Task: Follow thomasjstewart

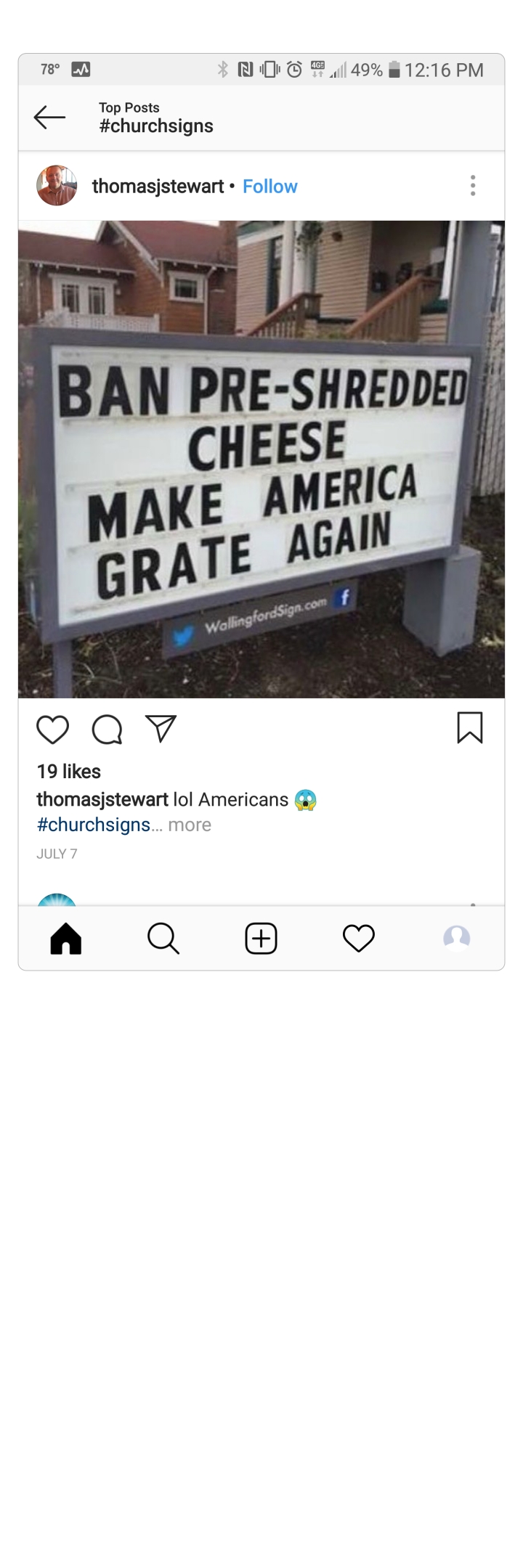Action: click(270, 187)
